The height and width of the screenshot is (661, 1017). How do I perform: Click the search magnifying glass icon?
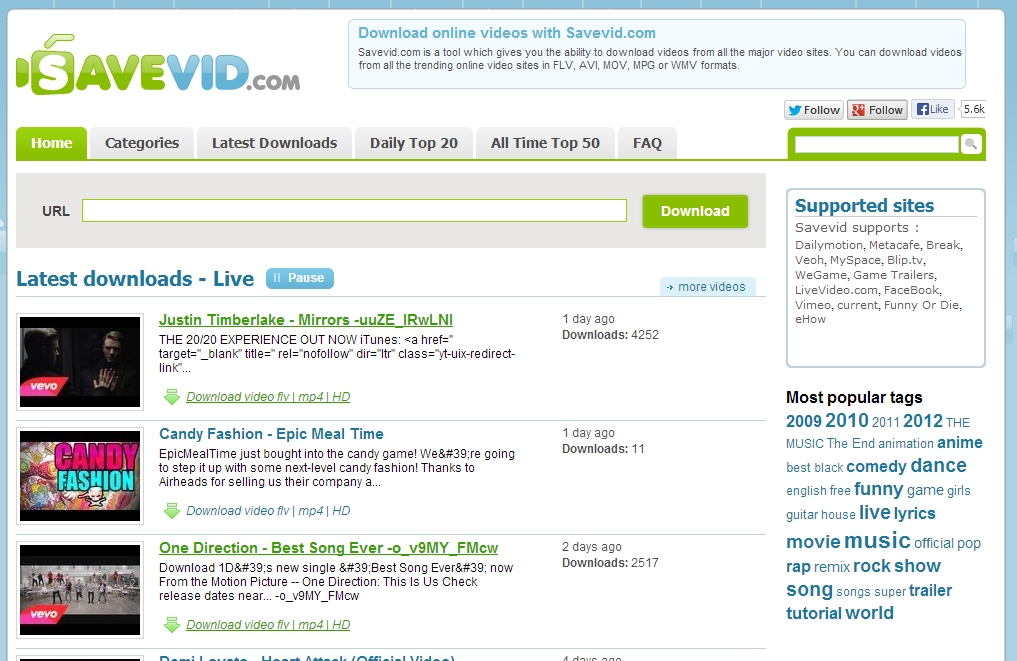970,144
